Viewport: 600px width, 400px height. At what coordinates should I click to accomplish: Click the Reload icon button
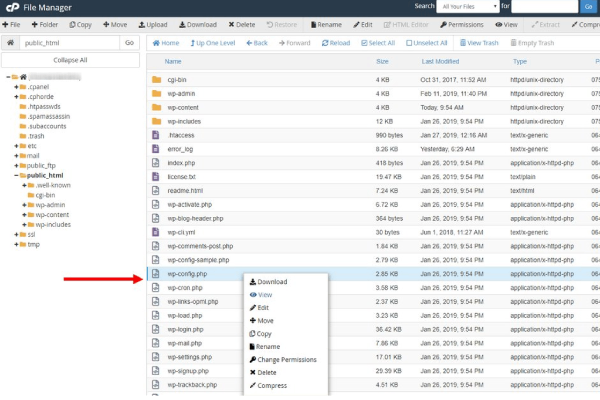click(x=335, y=43)
